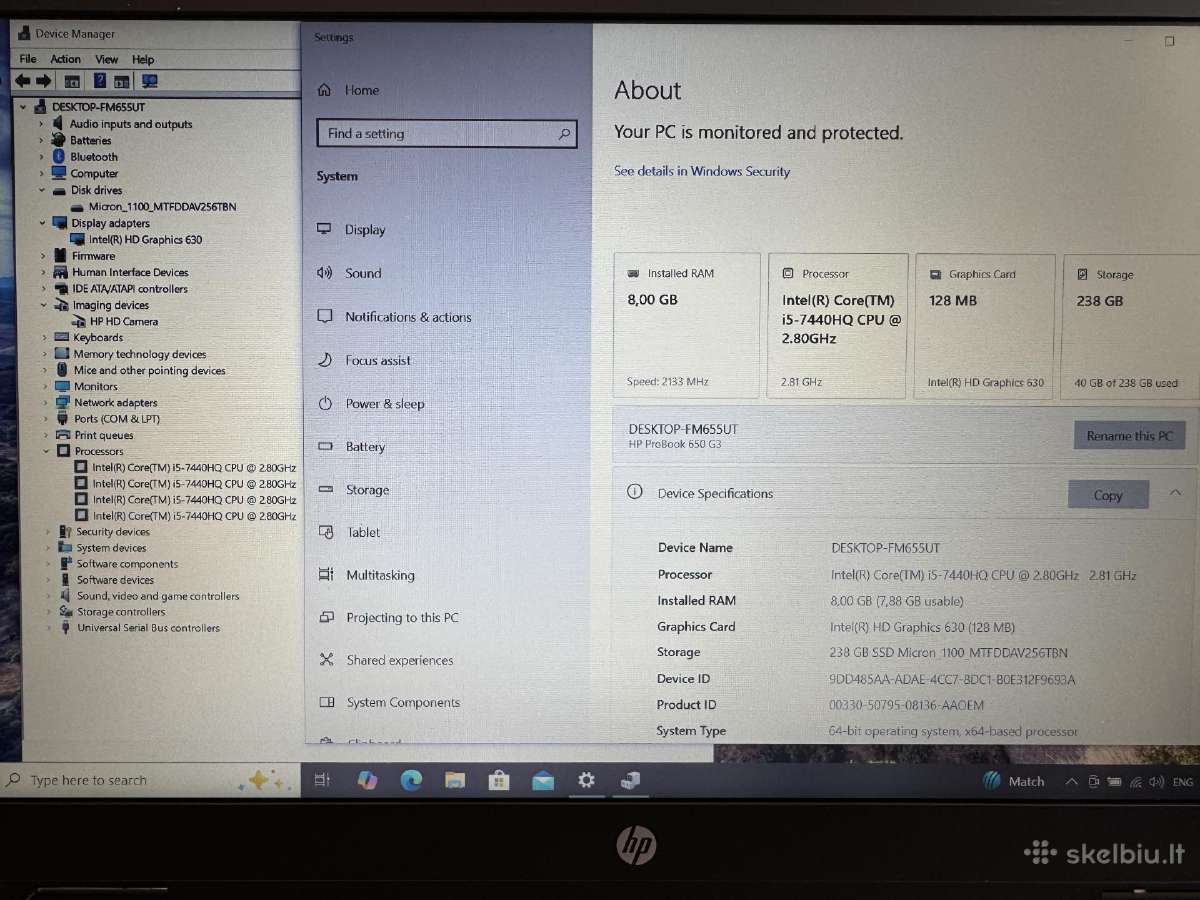The height and width of the screenshot is (900, 1200).
Task: Click the Match widget on taskbar
Action: (x=1013, y=781)
